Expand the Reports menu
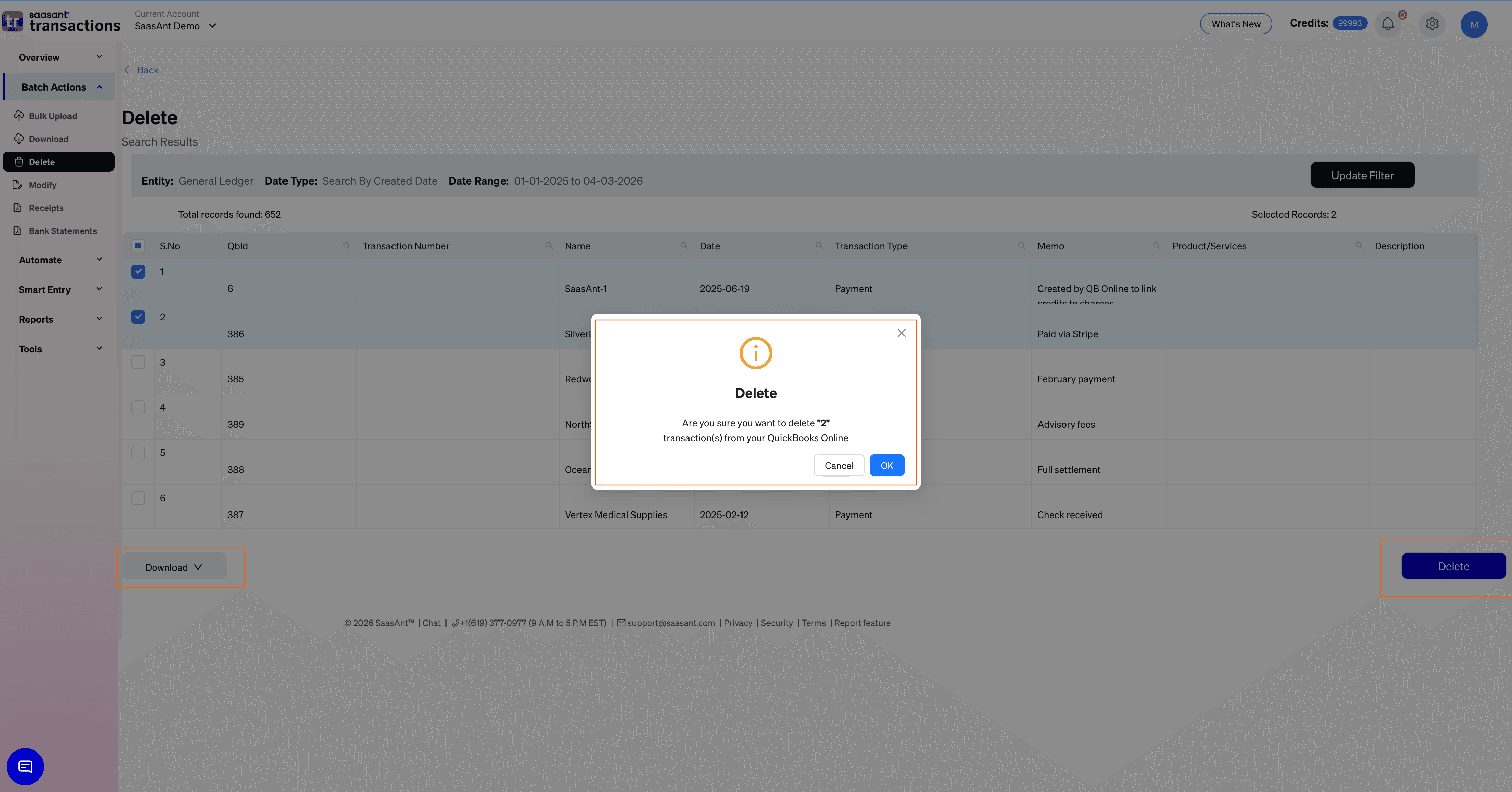The height and width of the screenshot is (792, 1512). click(x=59, y=319)
